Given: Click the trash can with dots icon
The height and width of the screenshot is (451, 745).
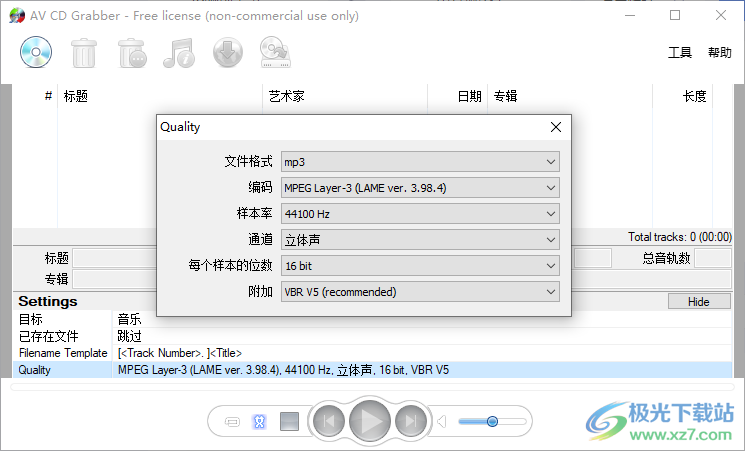Looking at the screenshot, I should point(132,53).
